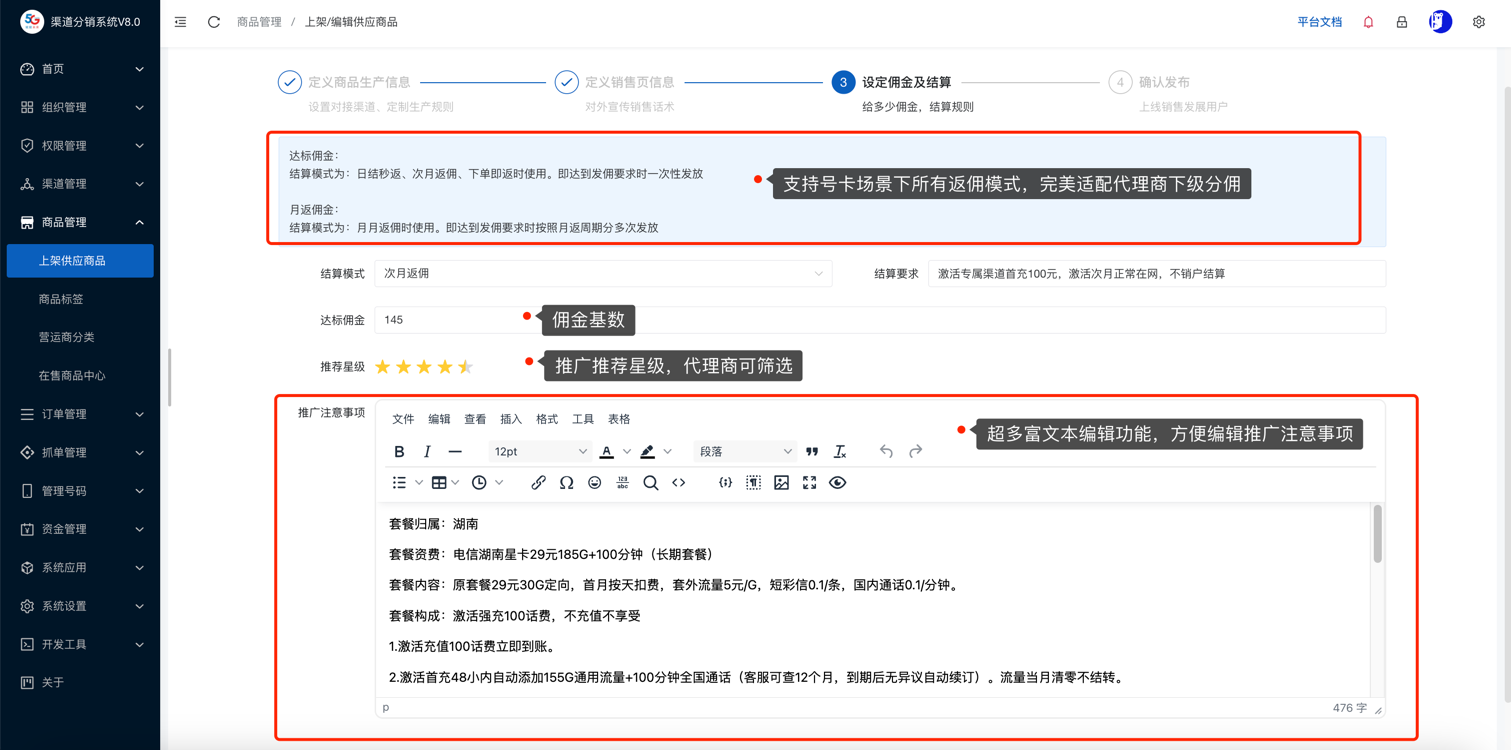Open the 平台文档 link
The image size is (1511, 750).
click(x=1319, y=22)
